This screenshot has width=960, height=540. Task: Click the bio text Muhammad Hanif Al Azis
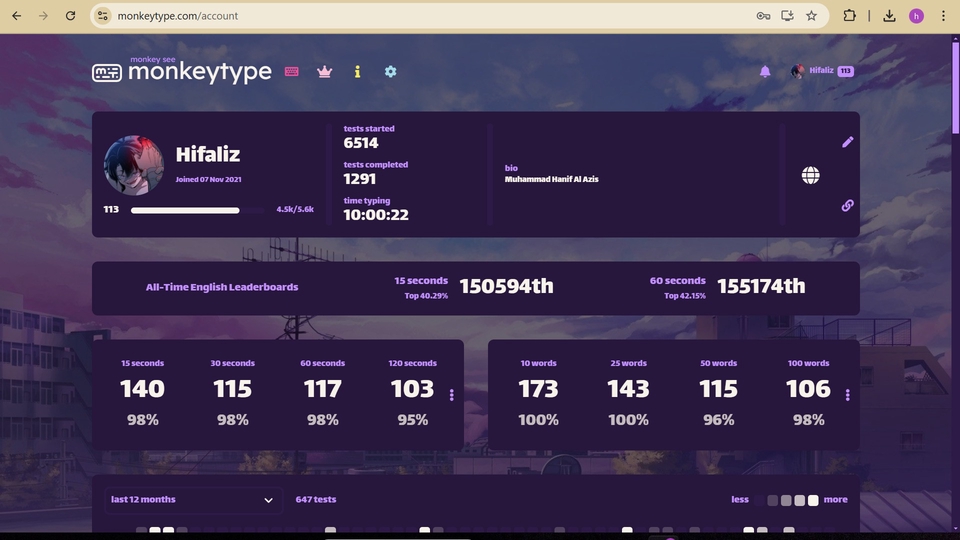click(x=552, y=179)
